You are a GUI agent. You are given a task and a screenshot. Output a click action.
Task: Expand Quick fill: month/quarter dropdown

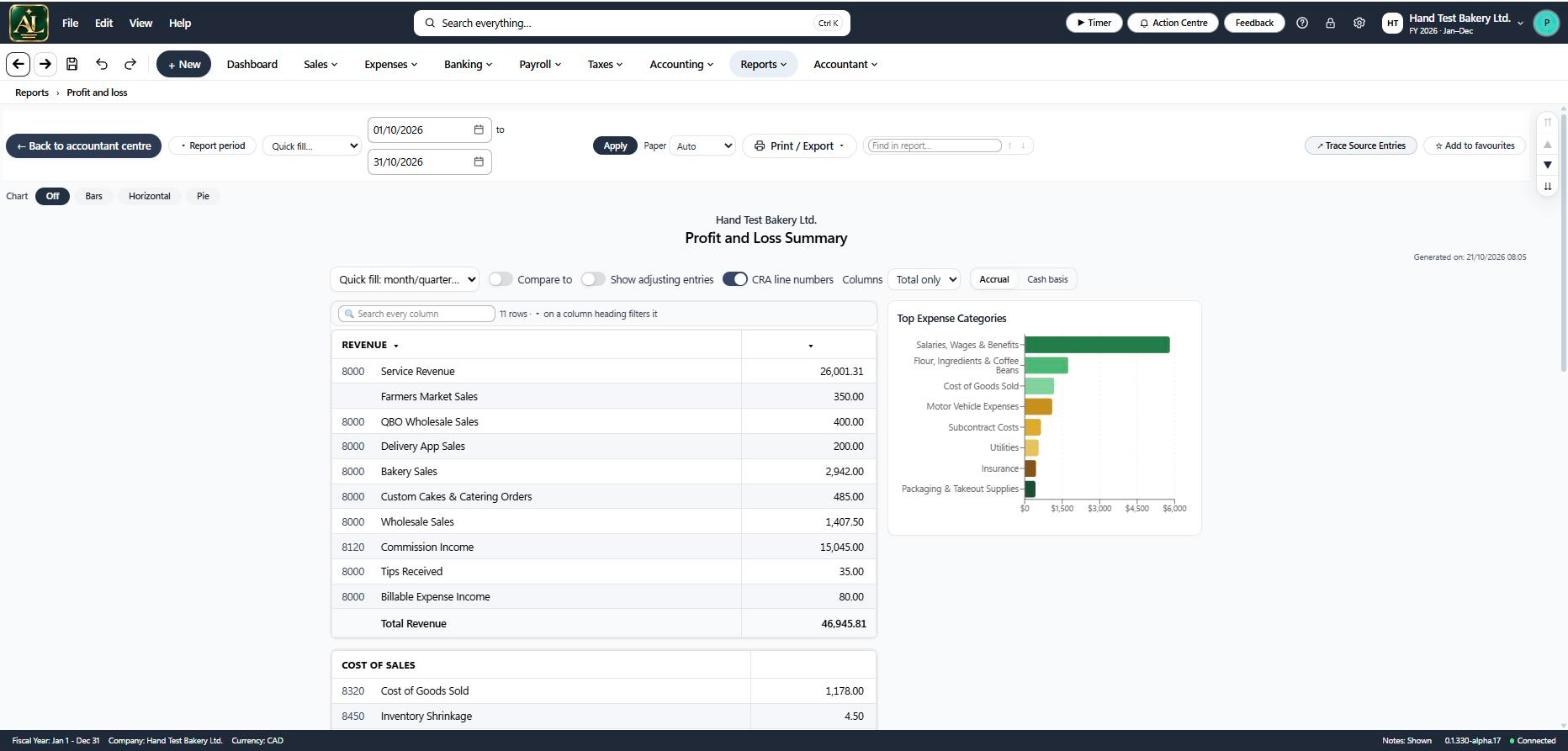[405, 280]
